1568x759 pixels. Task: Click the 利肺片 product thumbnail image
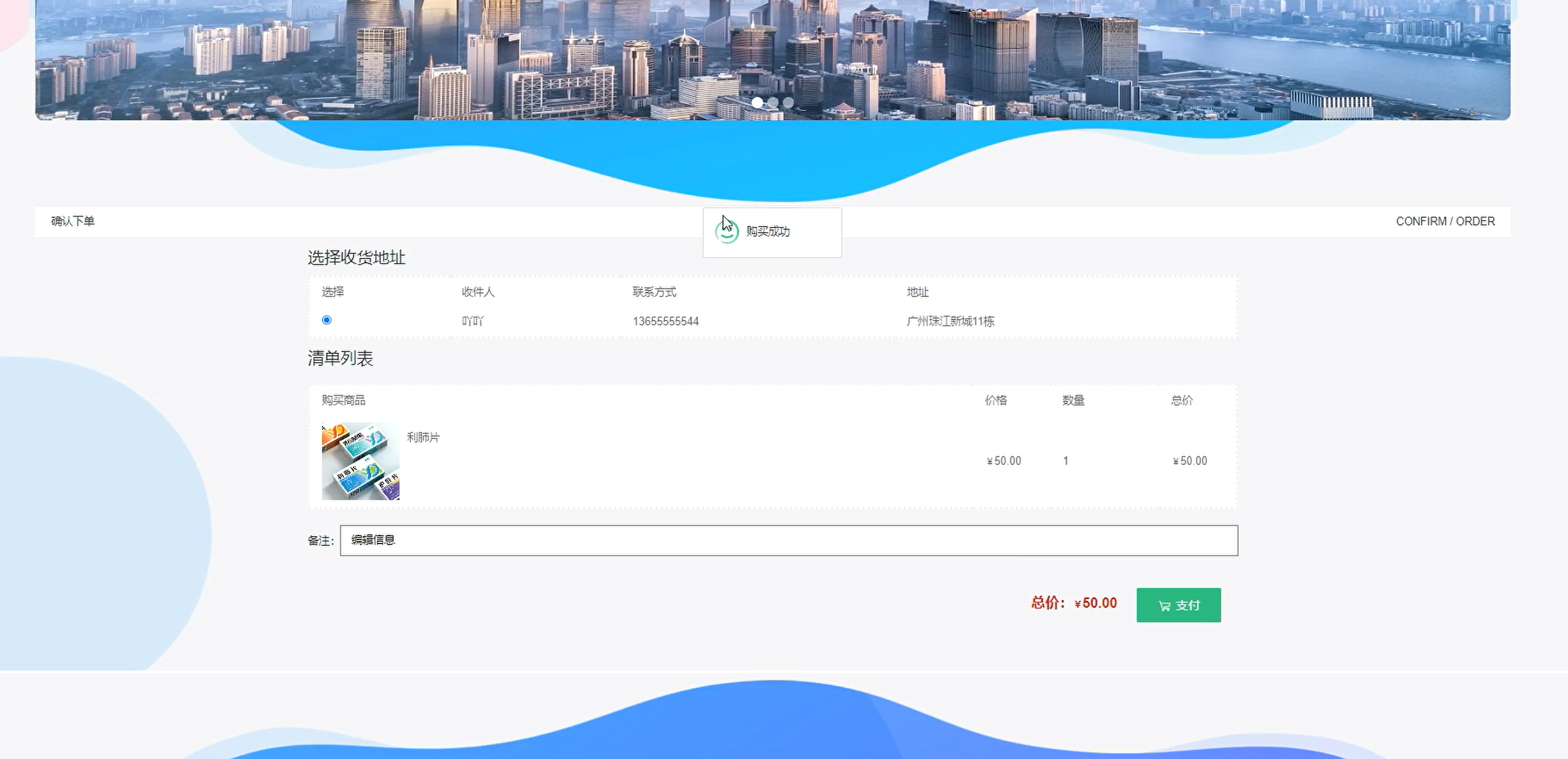tap(360, 461)
